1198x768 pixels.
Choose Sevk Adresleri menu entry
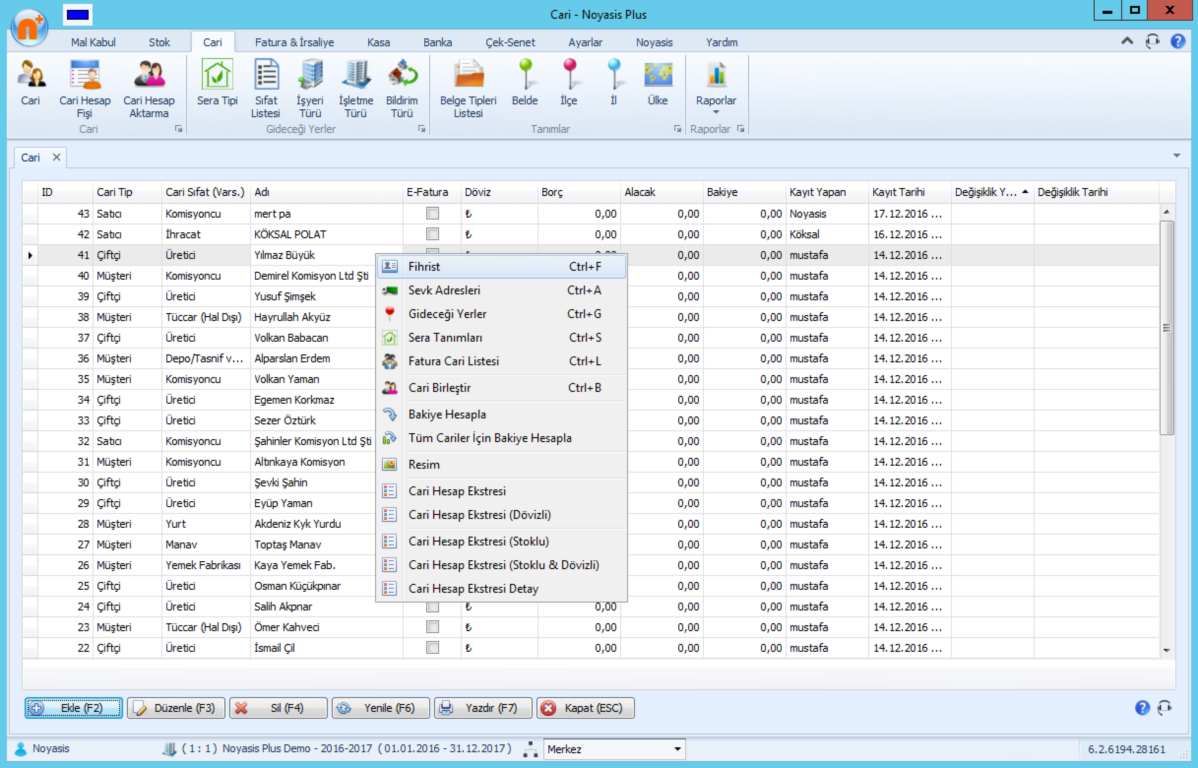(501, 290)
